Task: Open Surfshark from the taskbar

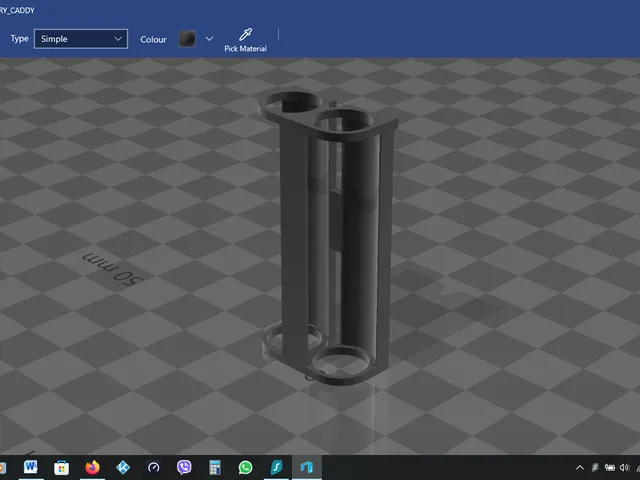Action: click(276, 467)
